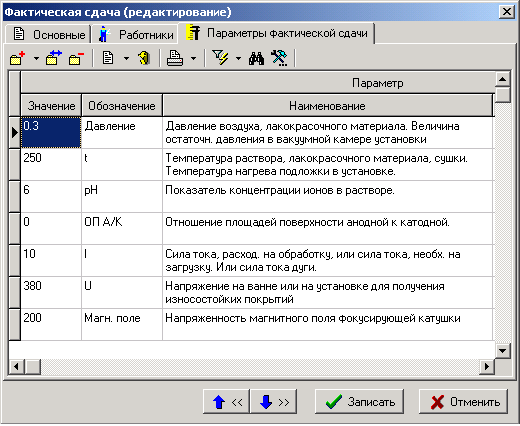Expand dropdown arrow next to printer icon

(194, 59)
